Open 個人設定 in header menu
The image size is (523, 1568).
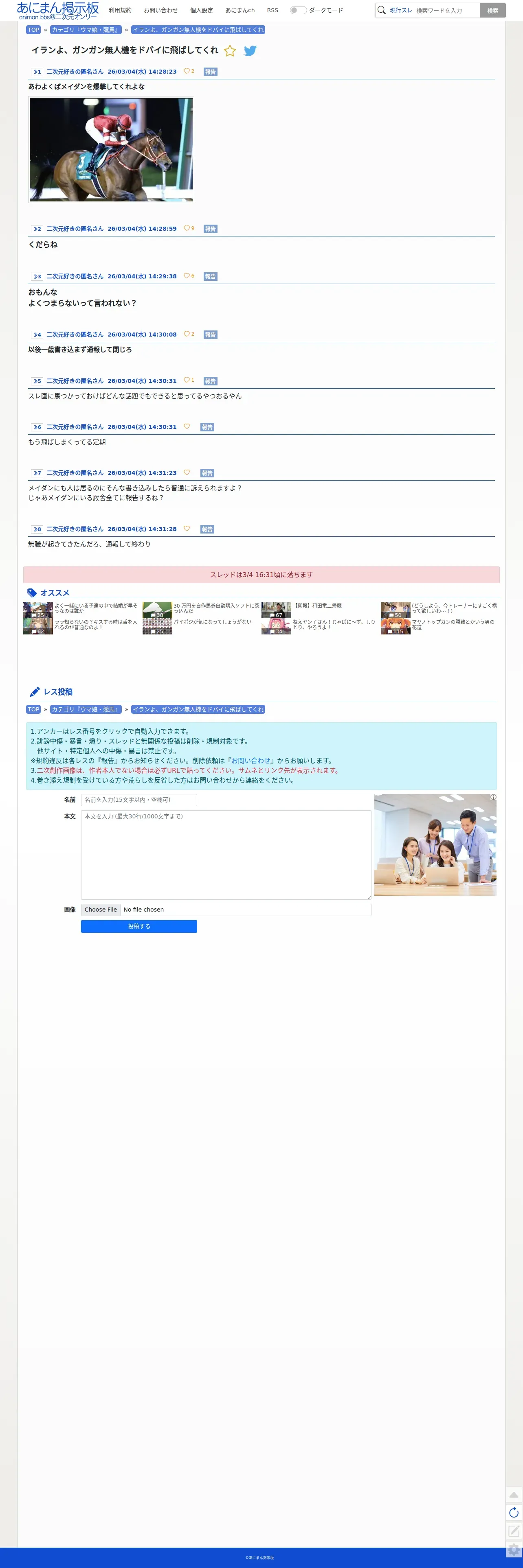pyautogui.click(x=201, y=10)
